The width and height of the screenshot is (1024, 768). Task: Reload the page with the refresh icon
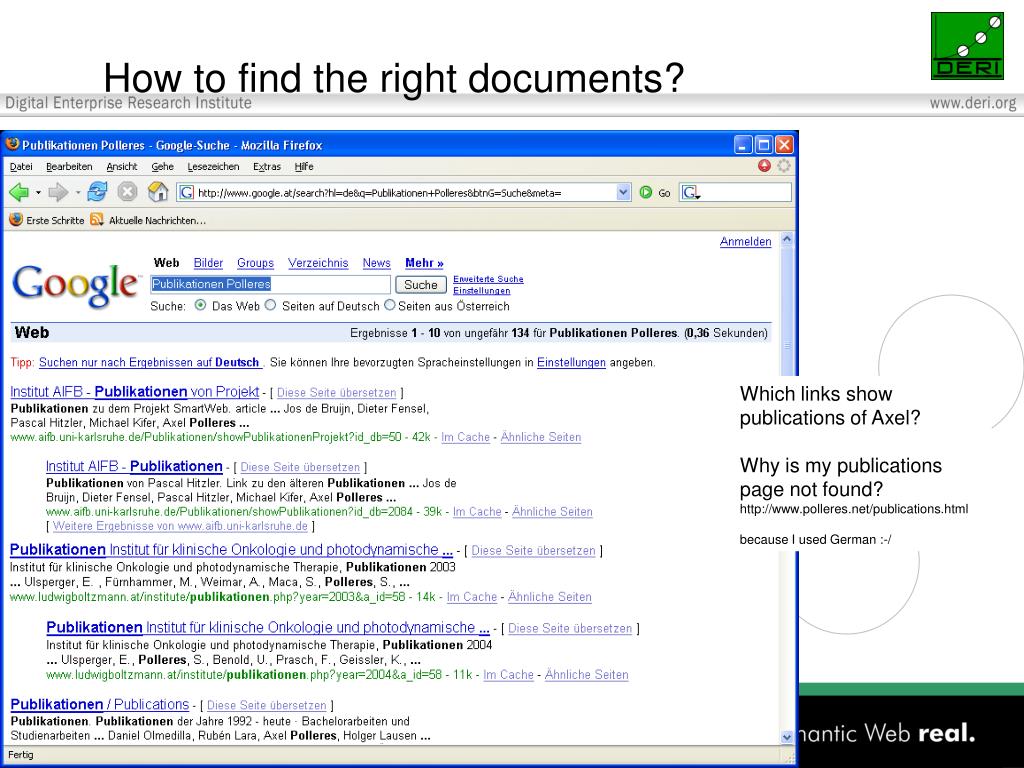pyautogui.click(x=97, y=192)
